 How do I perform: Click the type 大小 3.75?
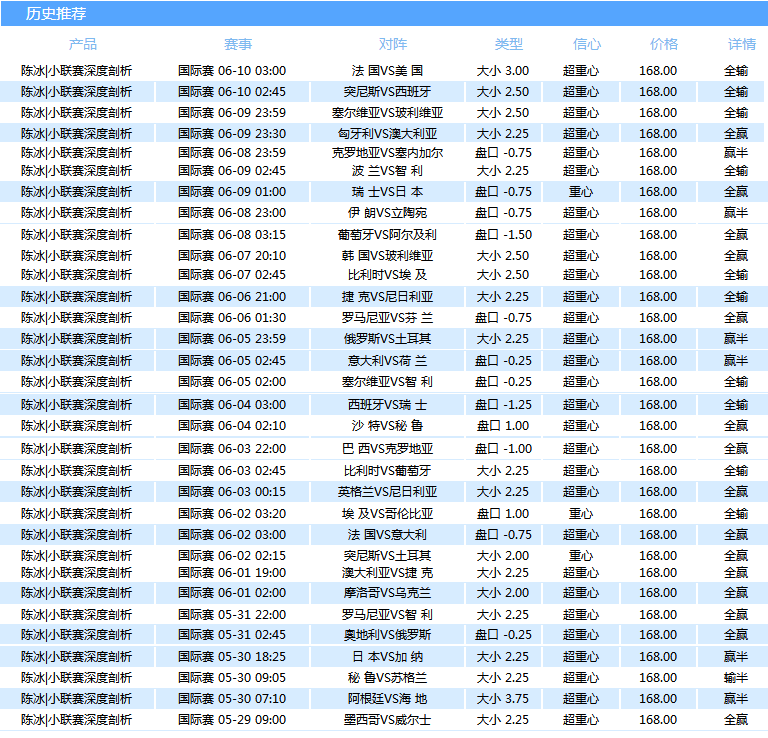click(x=503, y=699)
